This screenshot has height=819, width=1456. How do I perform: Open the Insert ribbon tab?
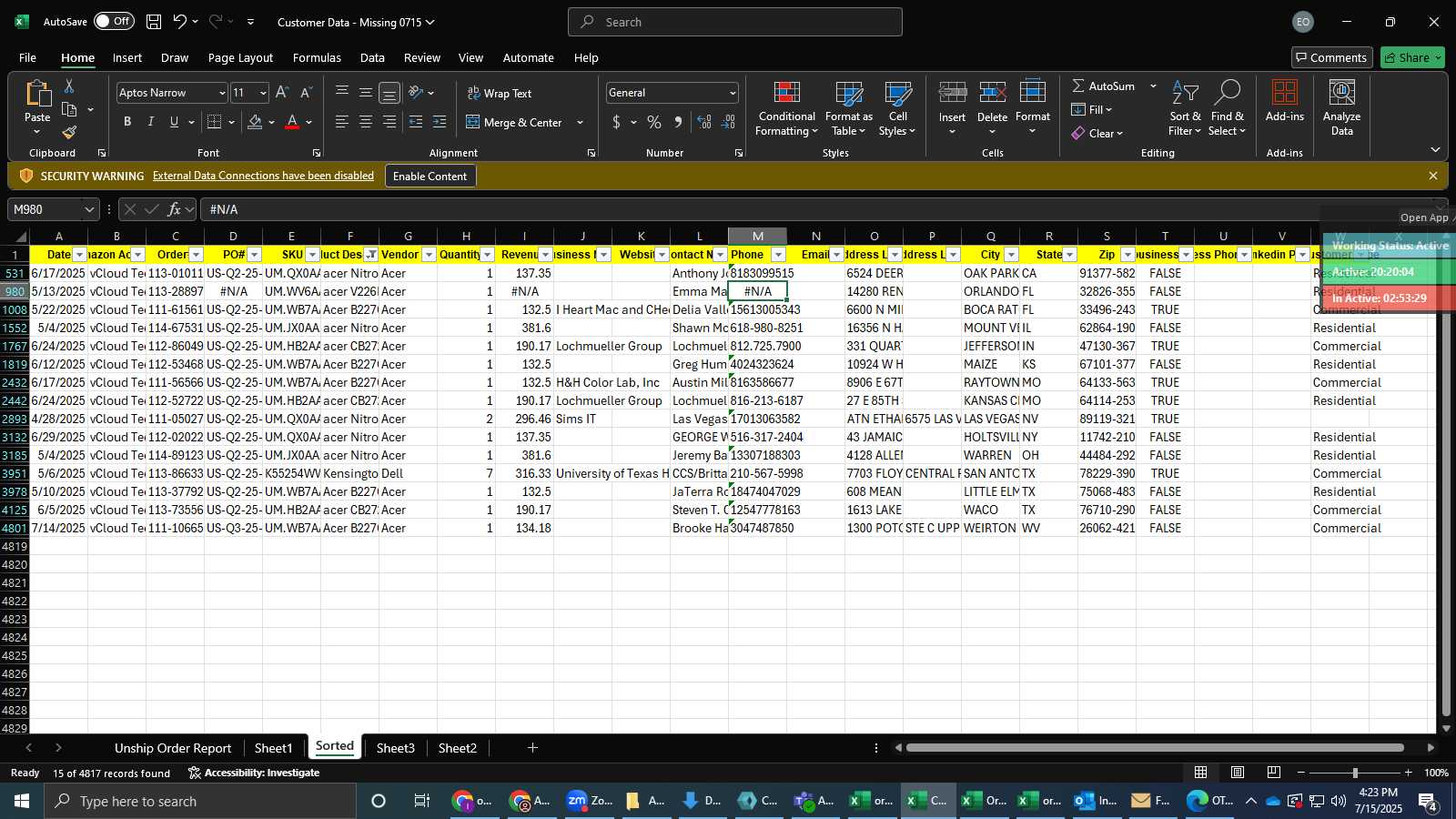click(127, 57)
